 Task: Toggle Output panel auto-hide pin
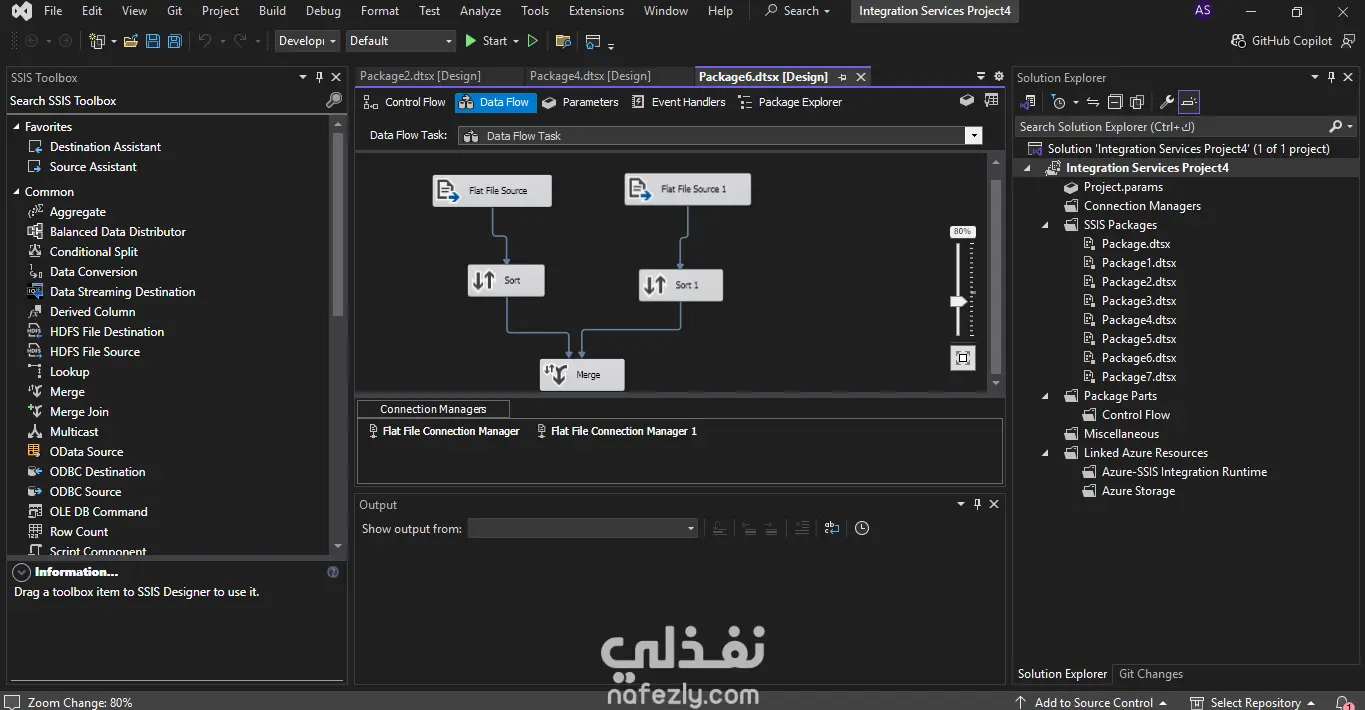[x=977, y=505]
